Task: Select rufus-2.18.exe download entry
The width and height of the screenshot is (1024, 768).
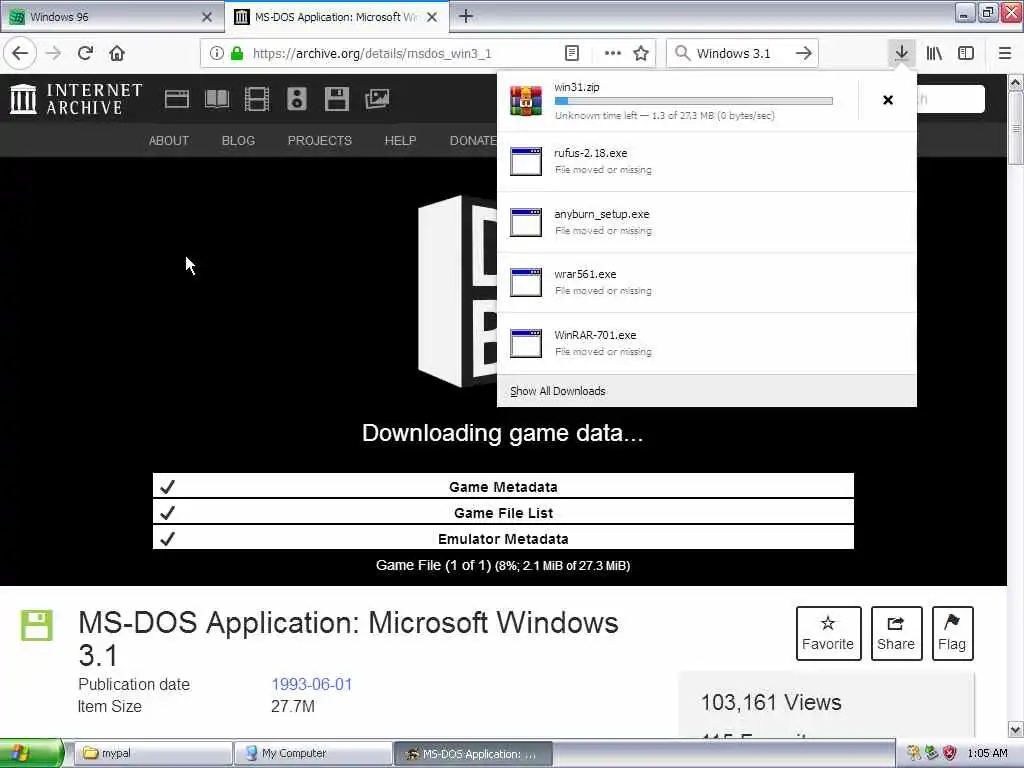Action: [707, 161]
